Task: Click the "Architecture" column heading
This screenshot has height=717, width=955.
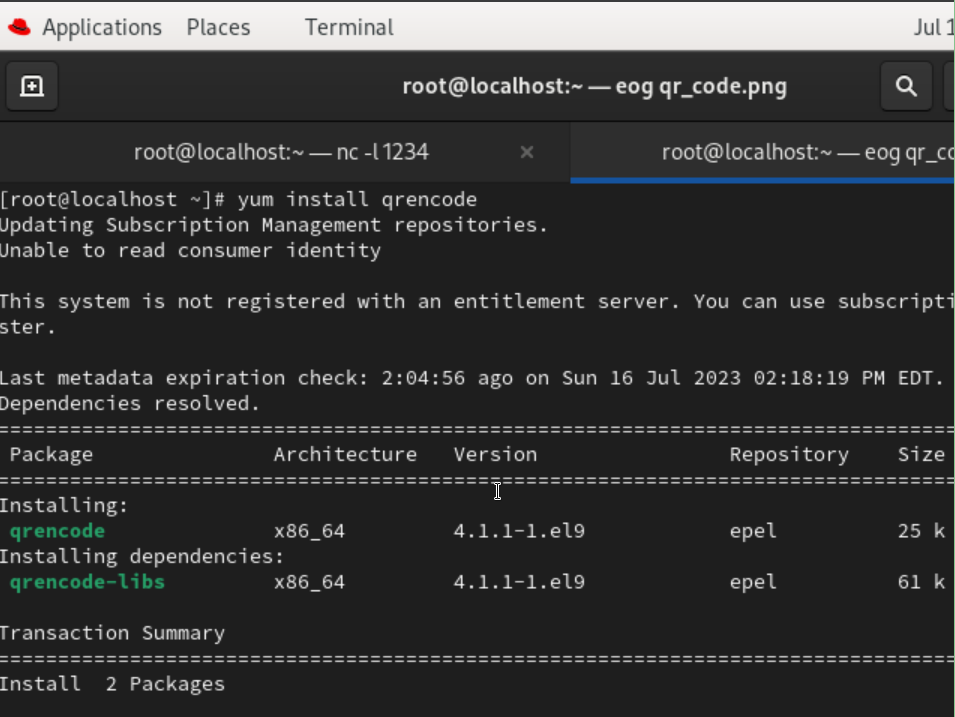Action: pos(345,454)
